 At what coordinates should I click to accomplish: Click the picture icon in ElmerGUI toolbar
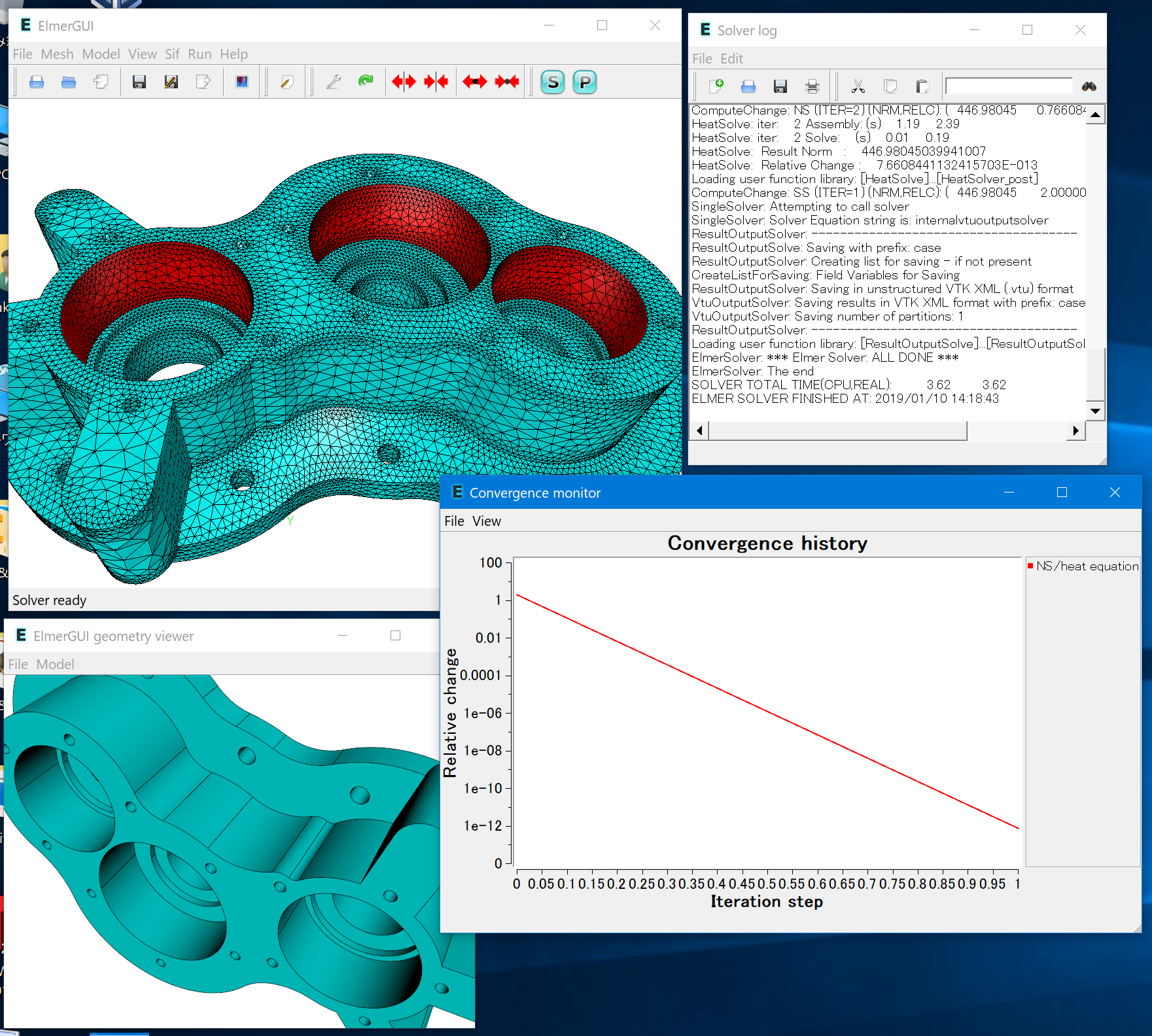coord(242,82)
